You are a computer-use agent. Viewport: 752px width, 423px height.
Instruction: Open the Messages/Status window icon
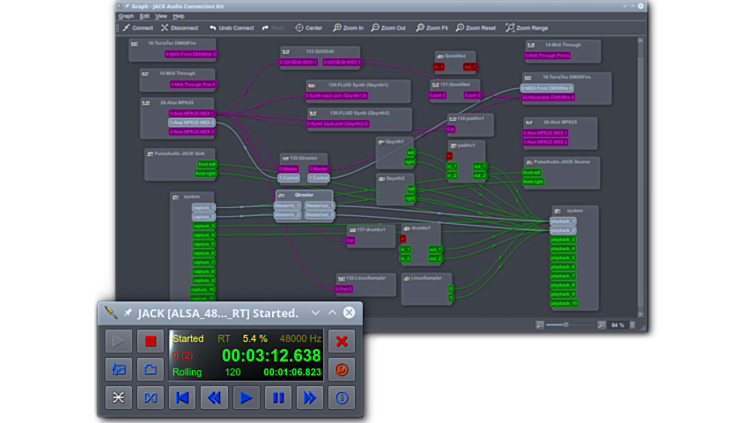(x=120, y=369)
